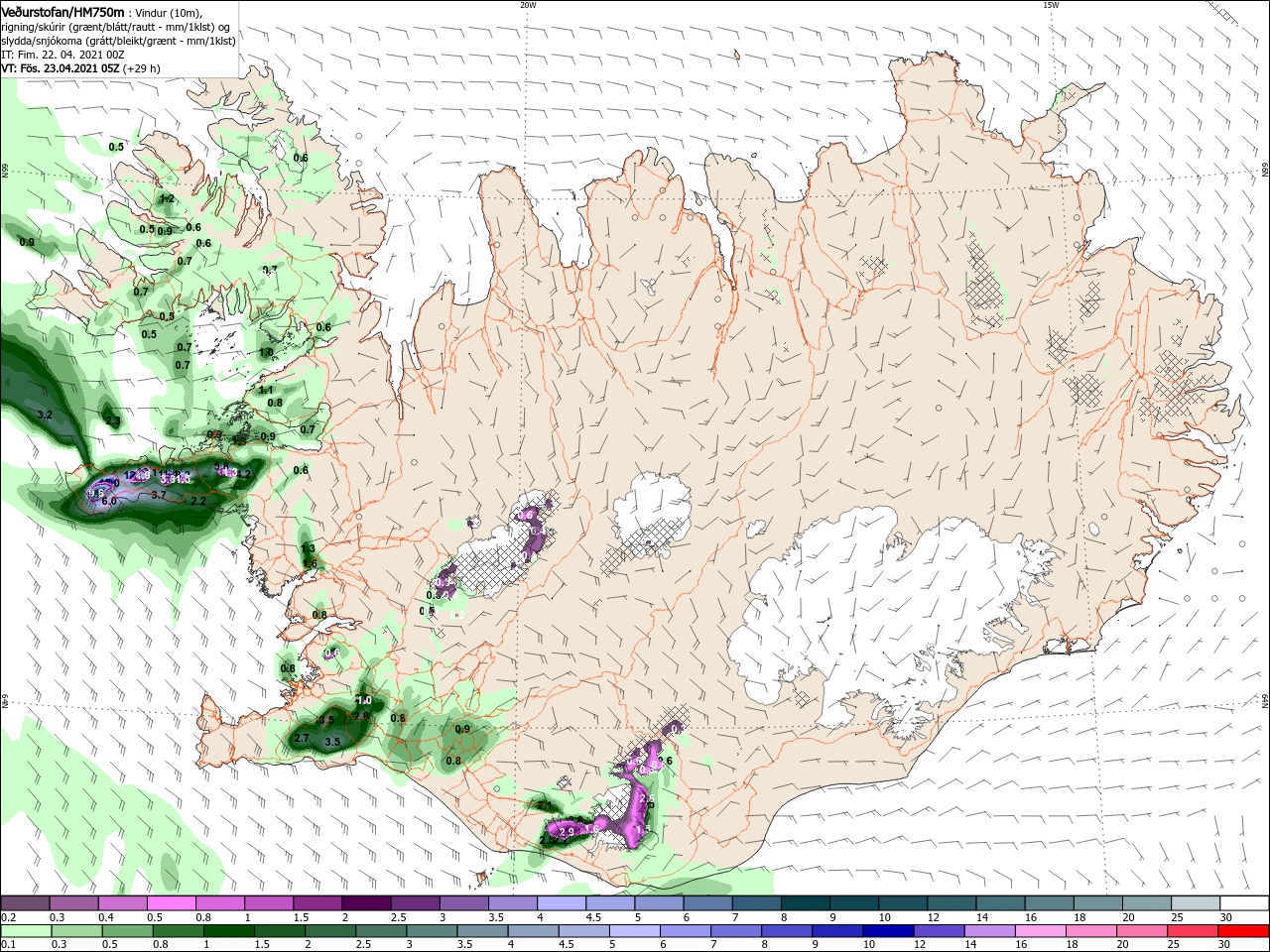
Task: Select the "(+29 h)" forecast offset text
Action: coord(142,68)
